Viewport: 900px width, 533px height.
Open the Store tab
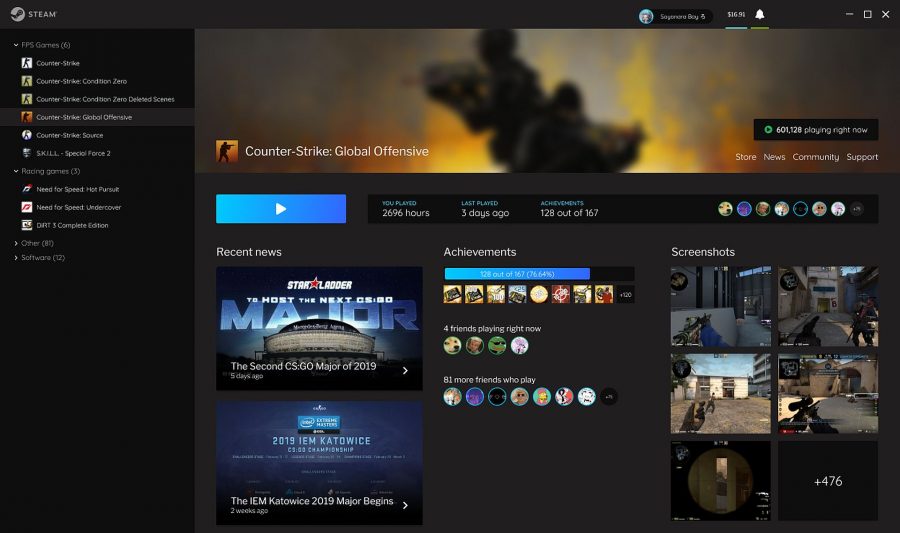point(745,157)
